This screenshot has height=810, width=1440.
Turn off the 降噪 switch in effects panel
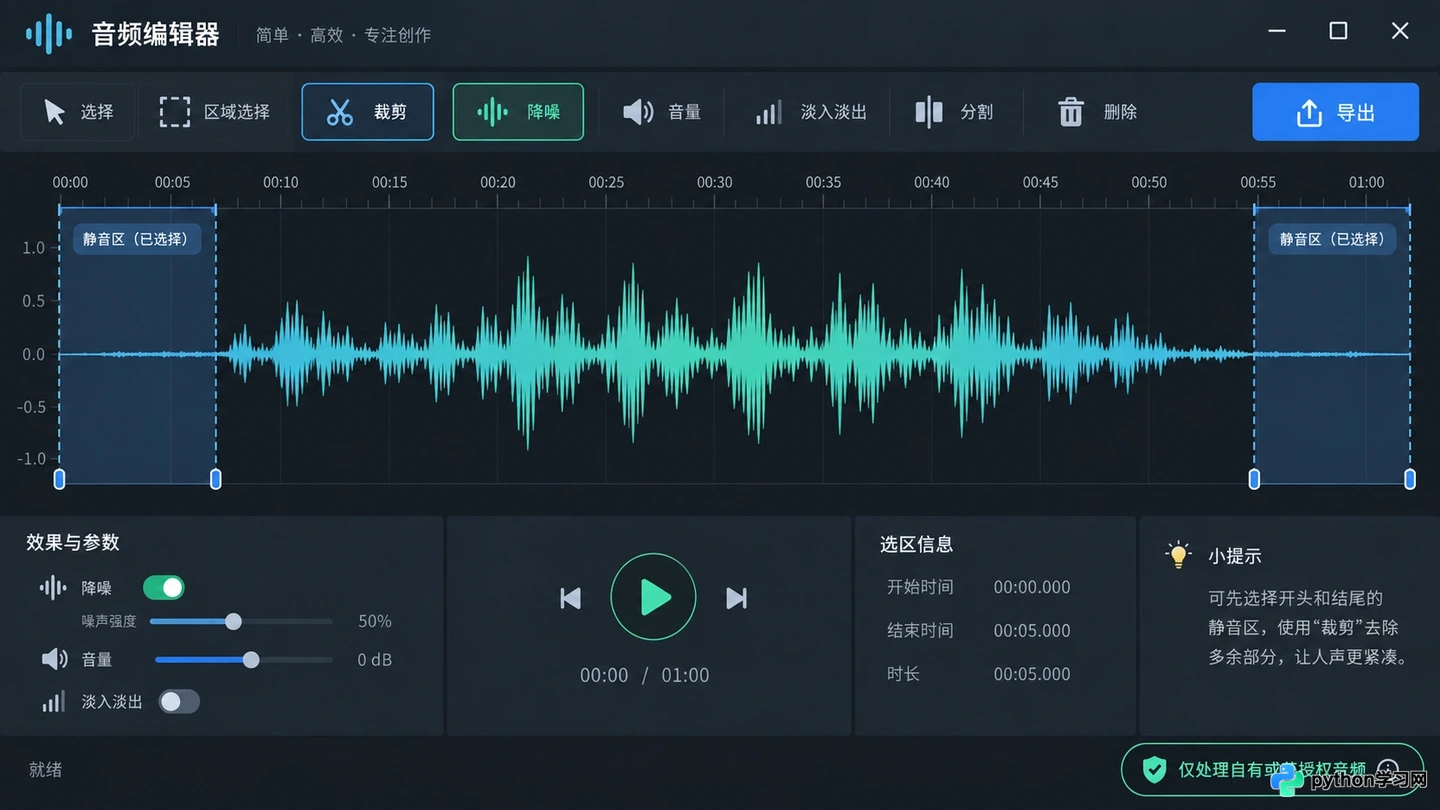click(x=164, y=587)
